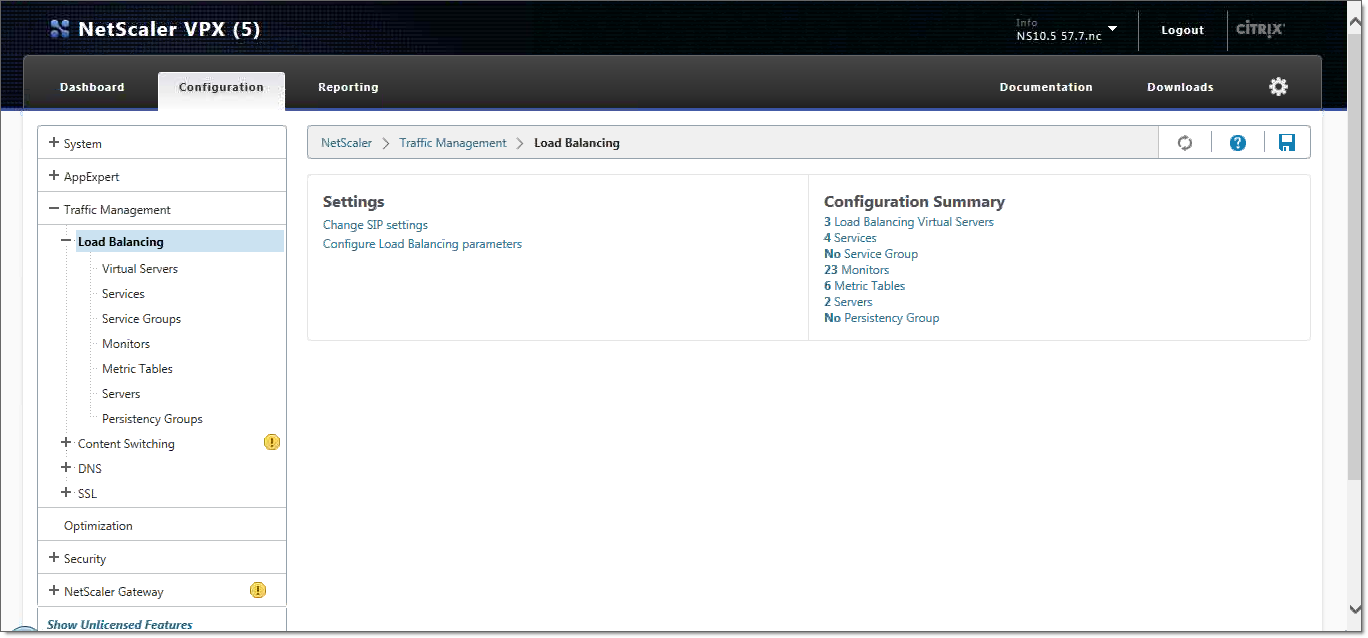Viewport: 1368px width, 638px height.
Task: Click warning icon next to NetScaler Gateway
Action: pos(258,590)
